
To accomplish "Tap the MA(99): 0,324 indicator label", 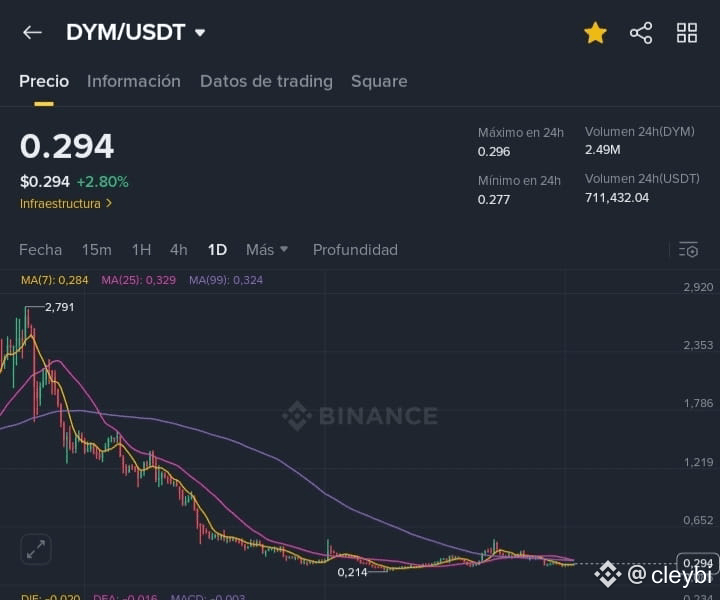I will point(226,280).
